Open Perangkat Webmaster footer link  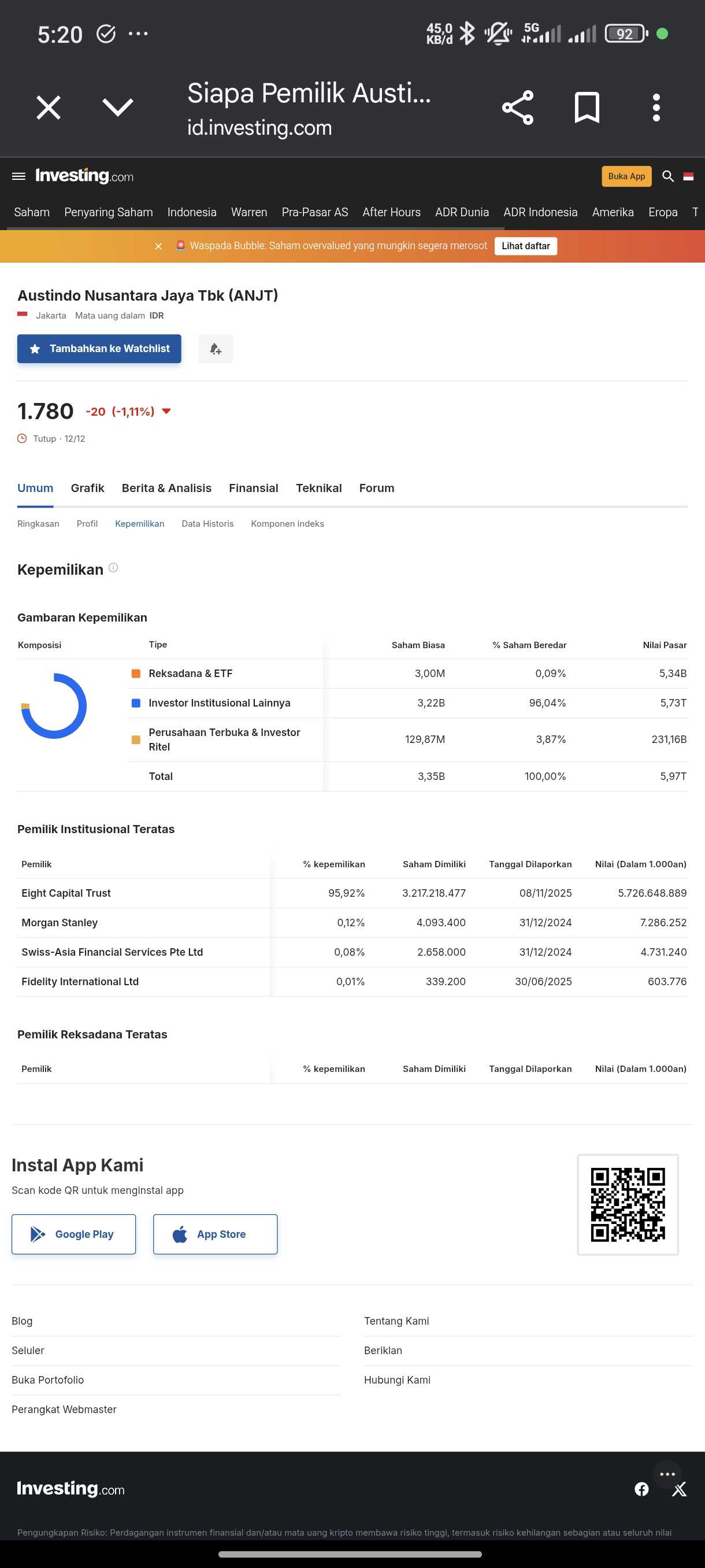(64, 1410)
